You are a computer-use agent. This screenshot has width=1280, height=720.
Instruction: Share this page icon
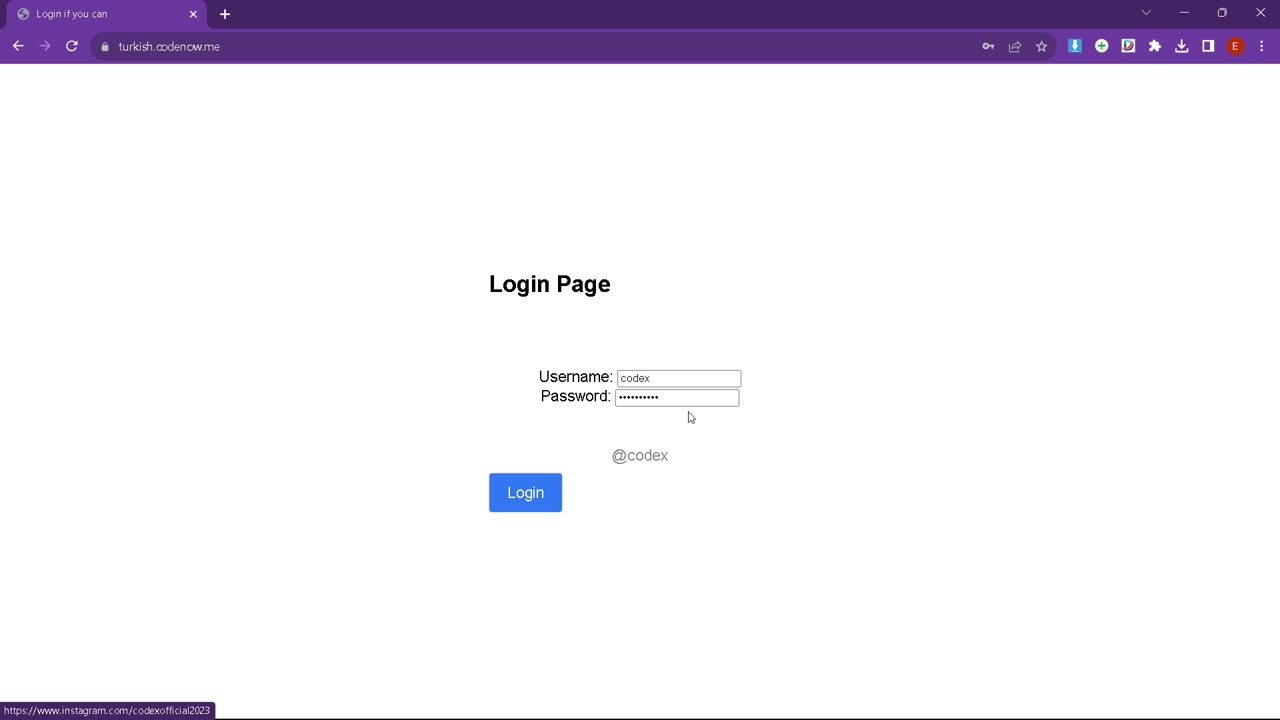(1015, 46)
